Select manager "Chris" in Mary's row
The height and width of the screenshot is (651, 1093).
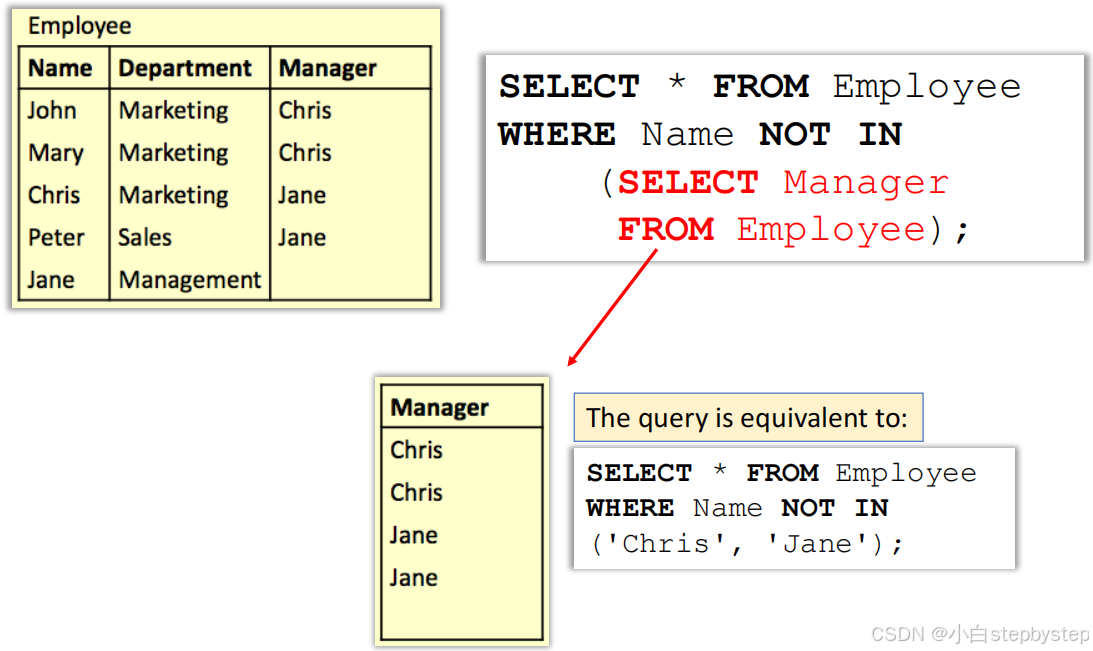[305, 153]
